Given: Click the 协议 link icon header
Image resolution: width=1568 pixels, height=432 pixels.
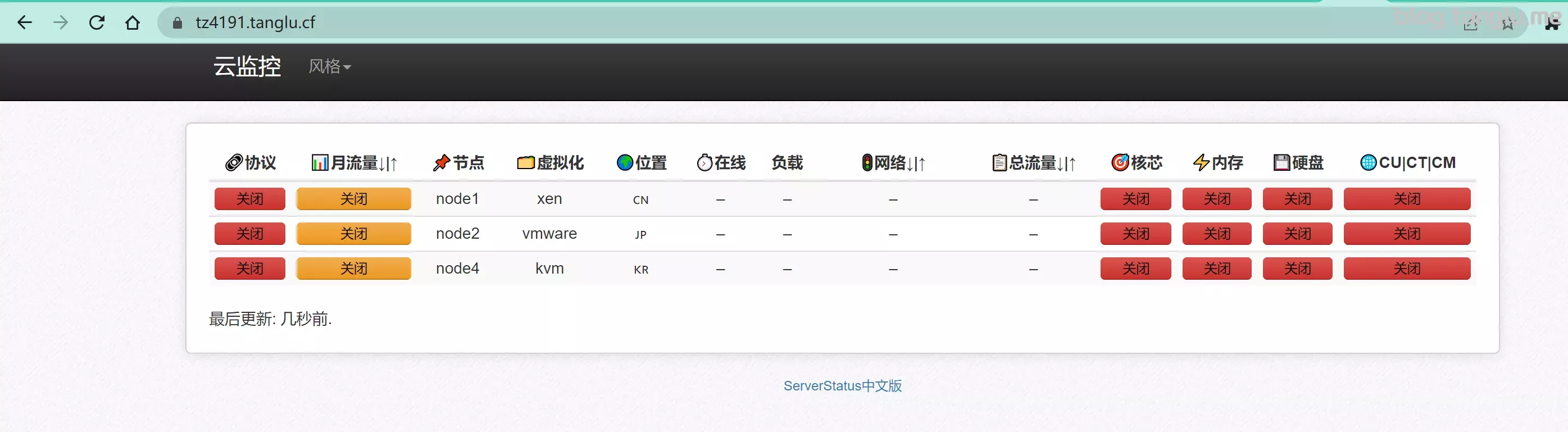Looking at the screenshot, I should (250, 162).
